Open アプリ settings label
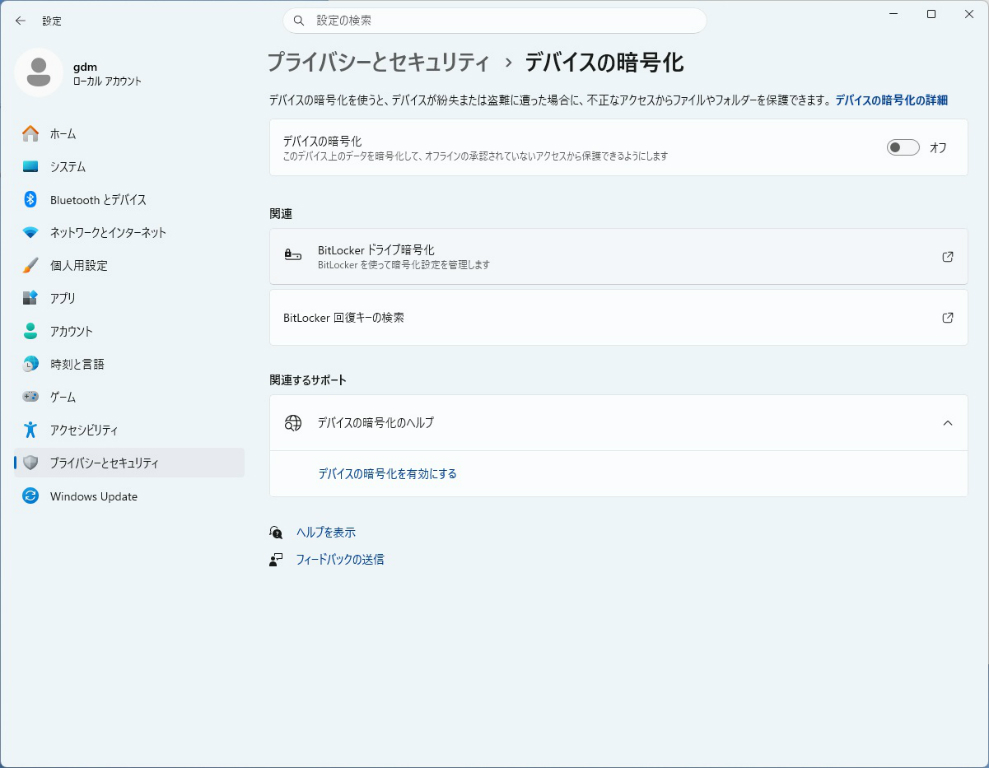Viewport: 989px width, 768px height. 62,298
